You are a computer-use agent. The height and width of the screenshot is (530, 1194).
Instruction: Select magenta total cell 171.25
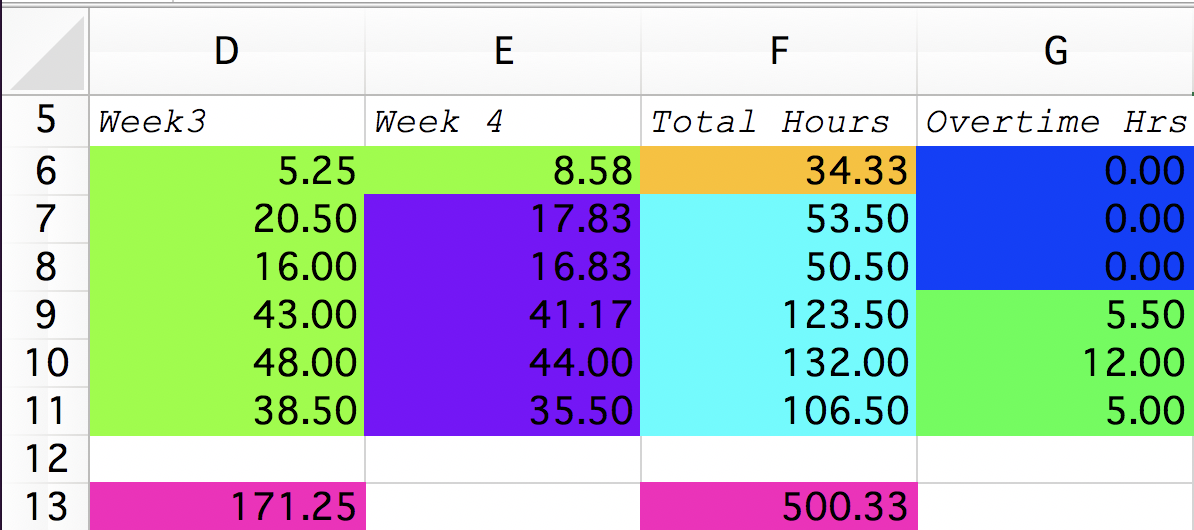[227, 506]
